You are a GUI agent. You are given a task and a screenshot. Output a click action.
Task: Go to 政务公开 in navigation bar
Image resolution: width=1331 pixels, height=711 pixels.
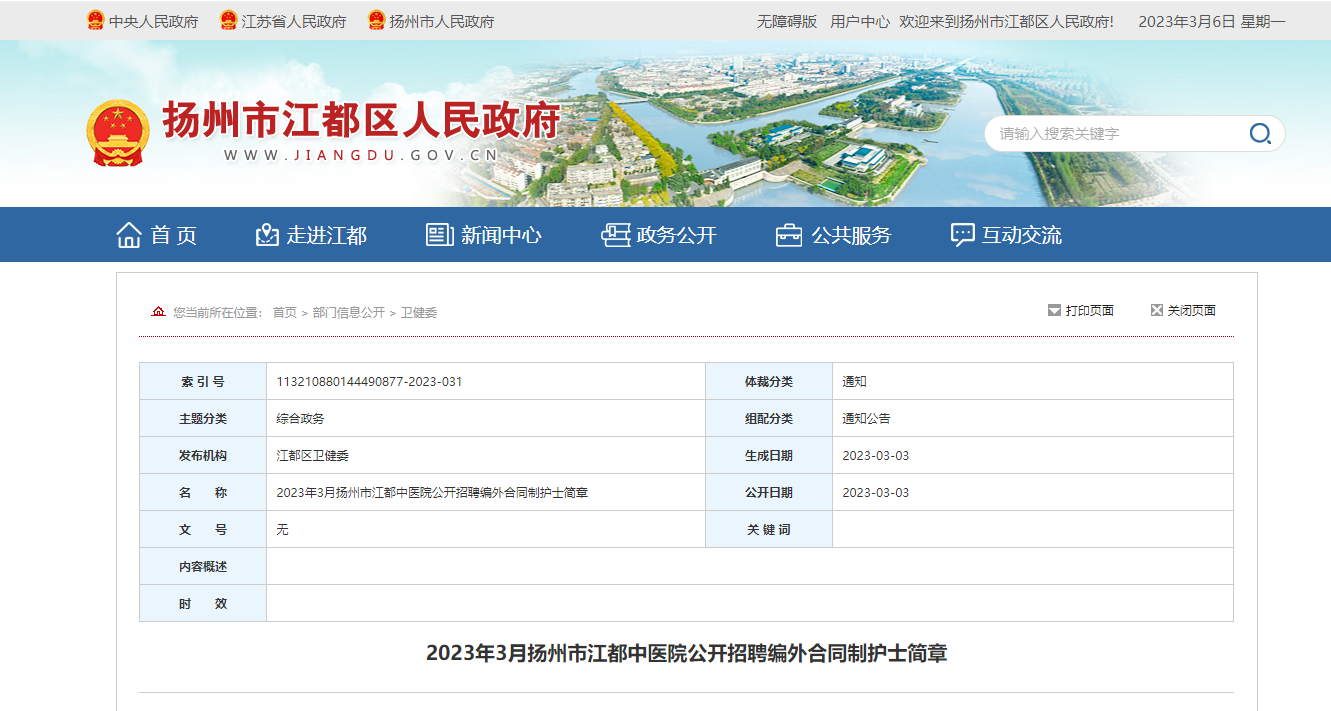[x=677, y=235]
